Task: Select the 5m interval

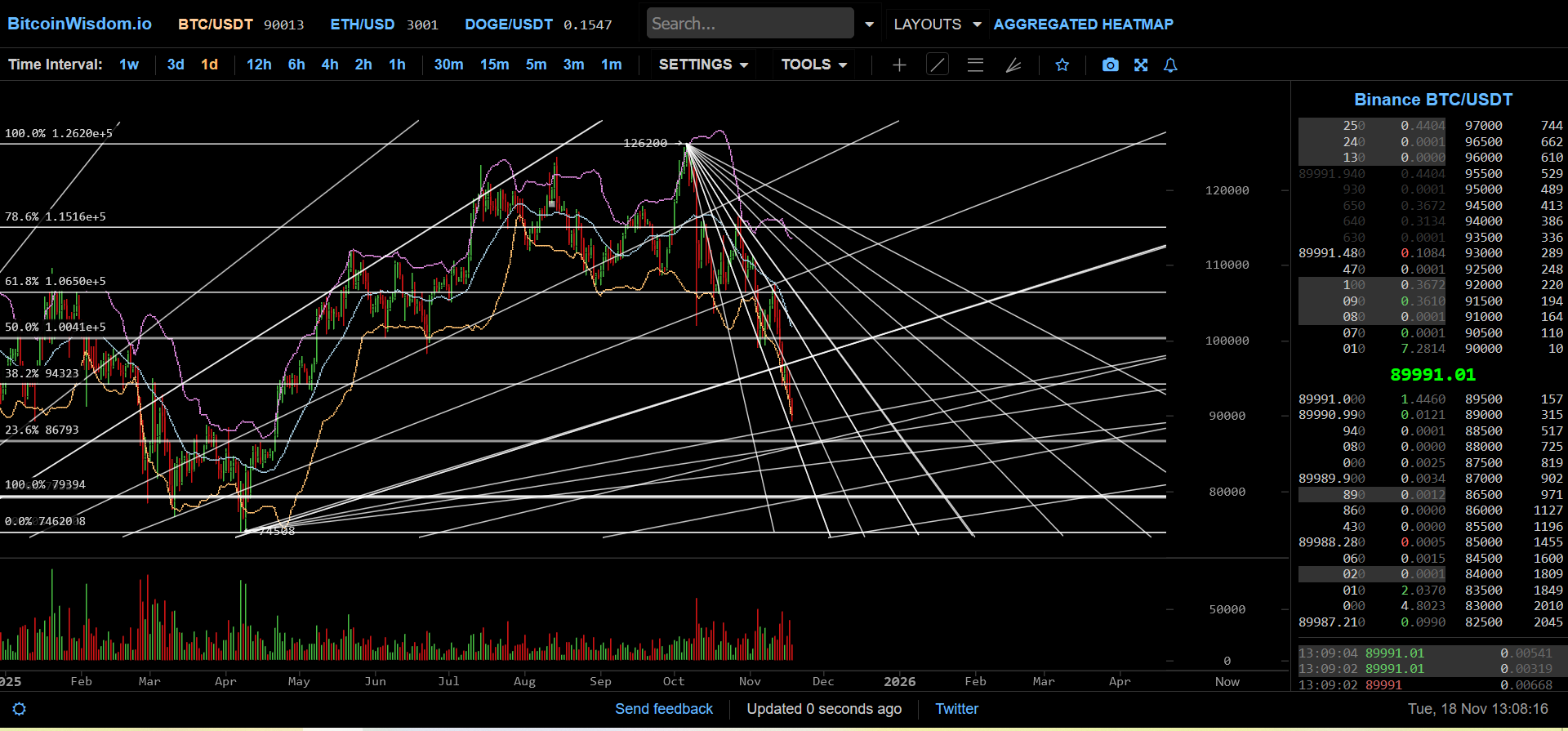Action: coord(536,65)
